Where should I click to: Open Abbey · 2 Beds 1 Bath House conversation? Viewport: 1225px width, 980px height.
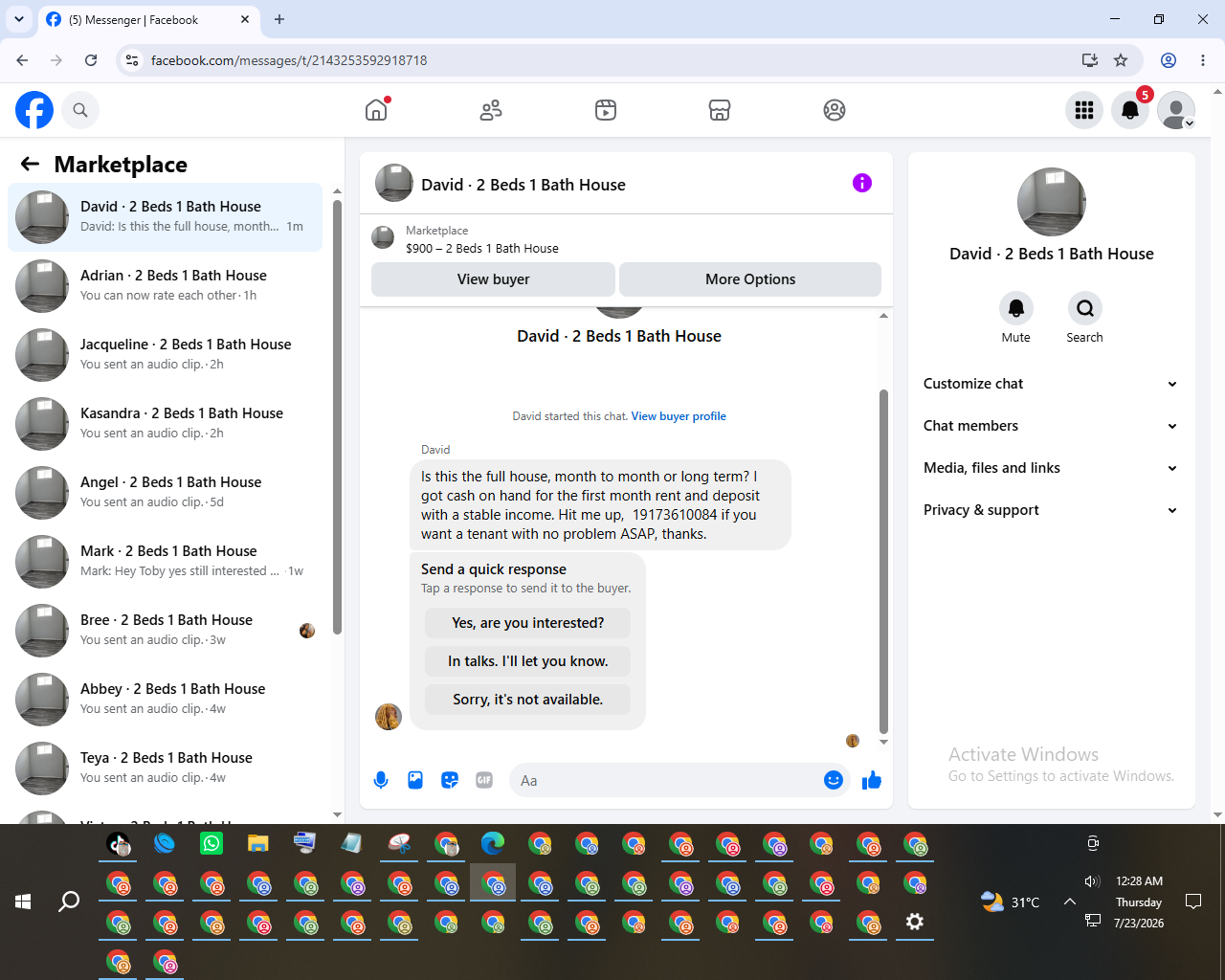(165, 700)
